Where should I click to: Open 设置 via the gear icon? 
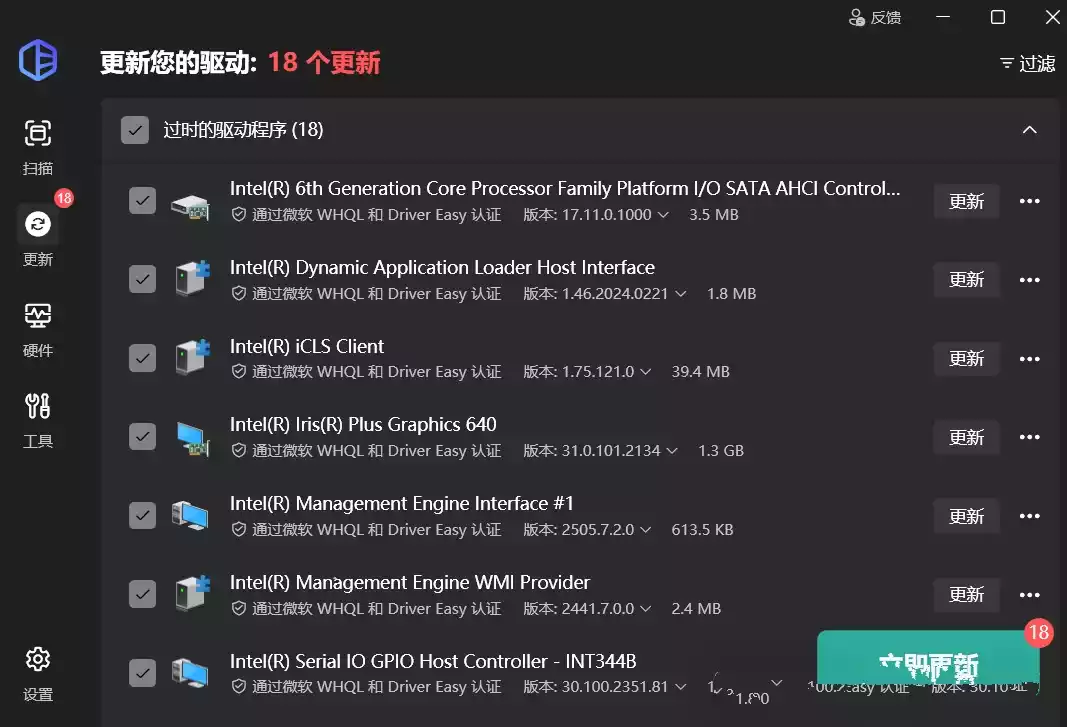pos(37,659)
